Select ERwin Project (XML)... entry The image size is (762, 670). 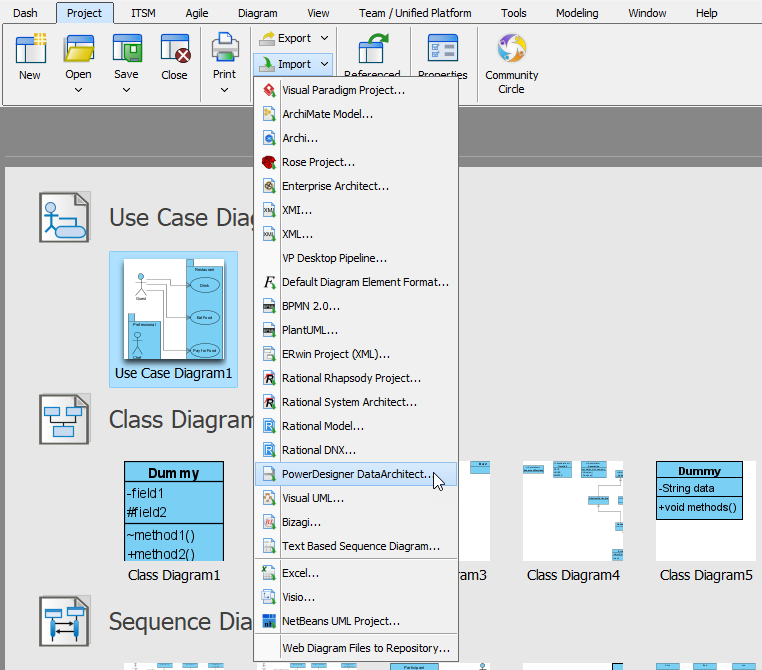click(356, 354)
